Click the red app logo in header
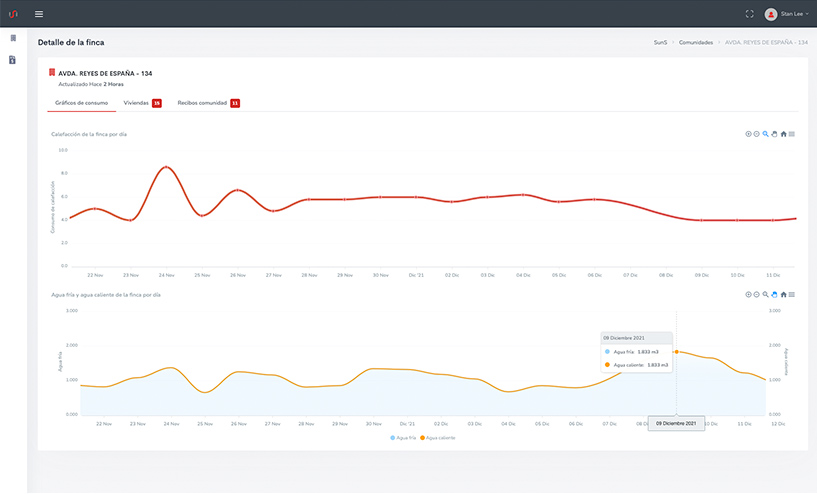 coord(13,14)
